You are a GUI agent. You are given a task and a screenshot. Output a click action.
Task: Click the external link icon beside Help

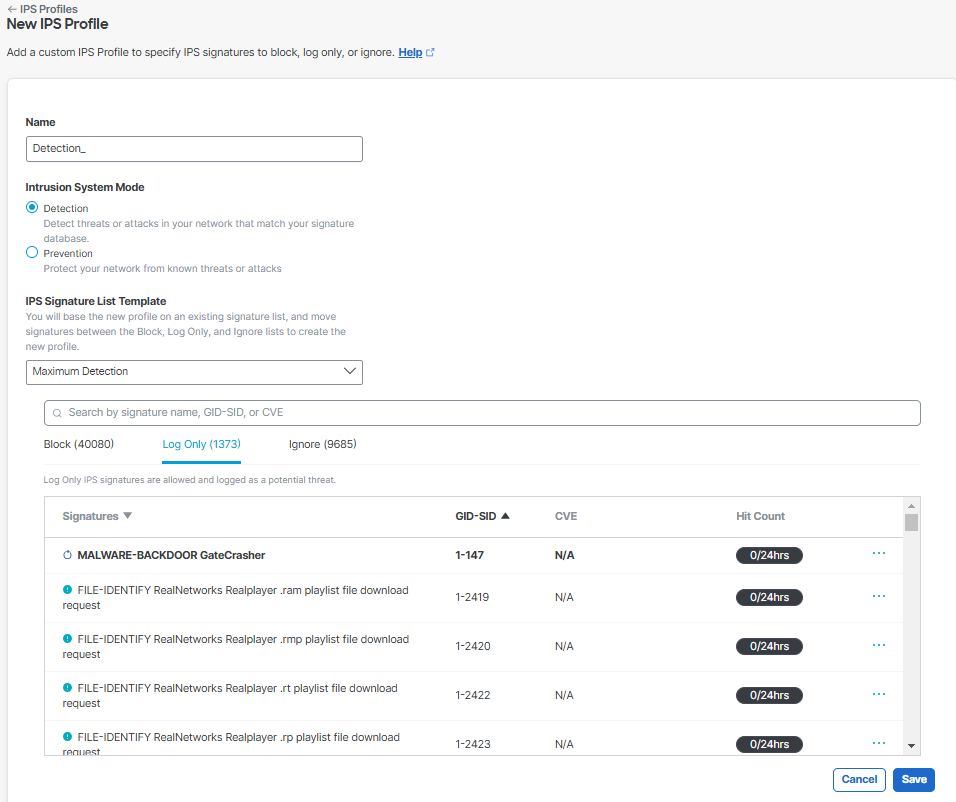click(x=430, y=52)
